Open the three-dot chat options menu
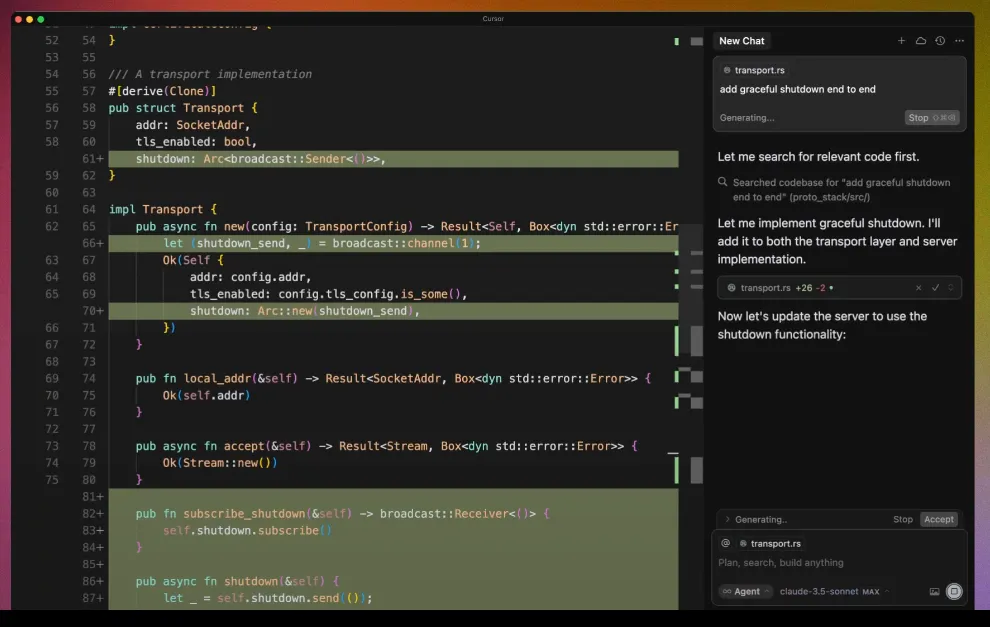Image resolution: width=990 pixels, height=627 pixels. pos(959,40)
